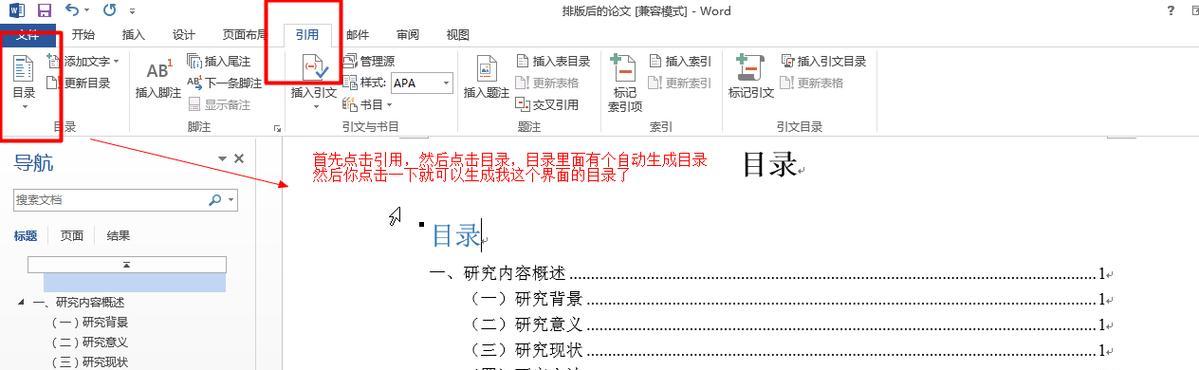Screen dimensions: 1199x370
Task: Click the 更新目录 update table button
Action: click(x=78, y=83)
